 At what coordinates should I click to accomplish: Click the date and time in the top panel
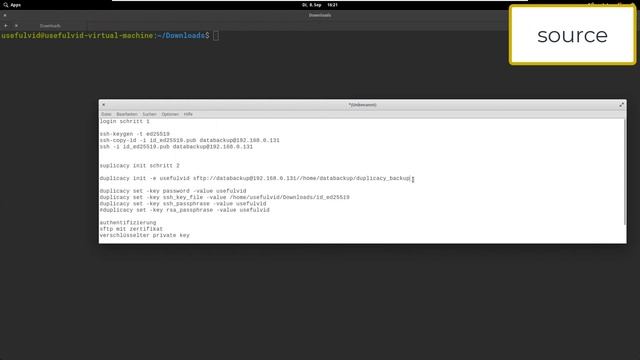(x=320, y=5)
